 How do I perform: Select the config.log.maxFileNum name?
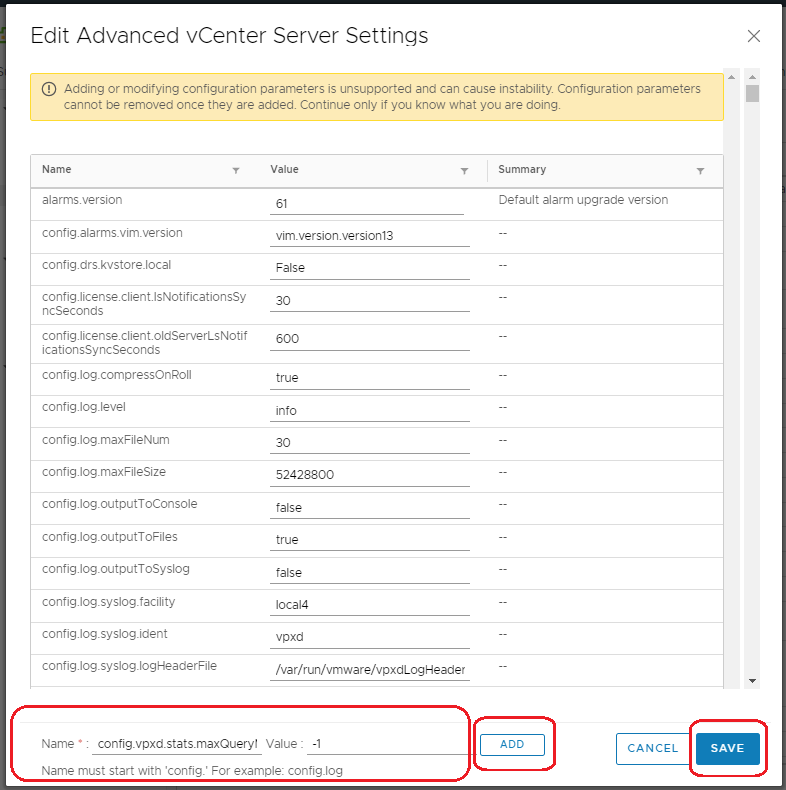(x=106, y=440)
